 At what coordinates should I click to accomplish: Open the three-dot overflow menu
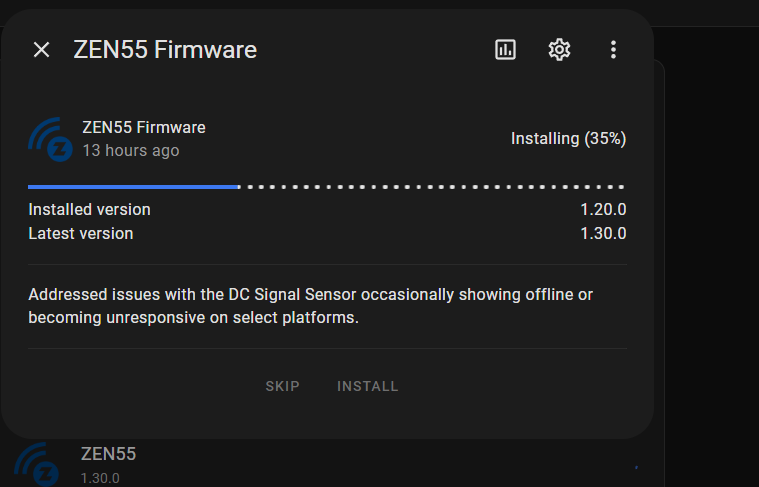(x=613, y=50)
